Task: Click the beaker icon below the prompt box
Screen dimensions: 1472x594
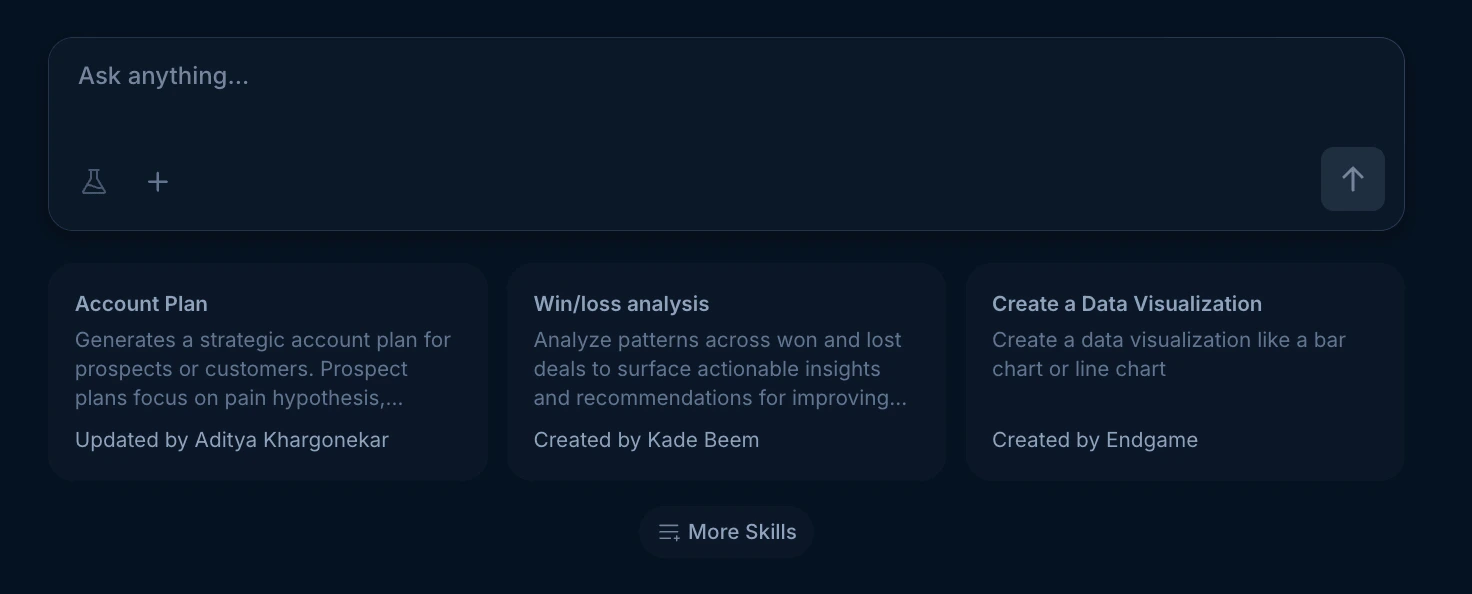Action: (94, 182)
